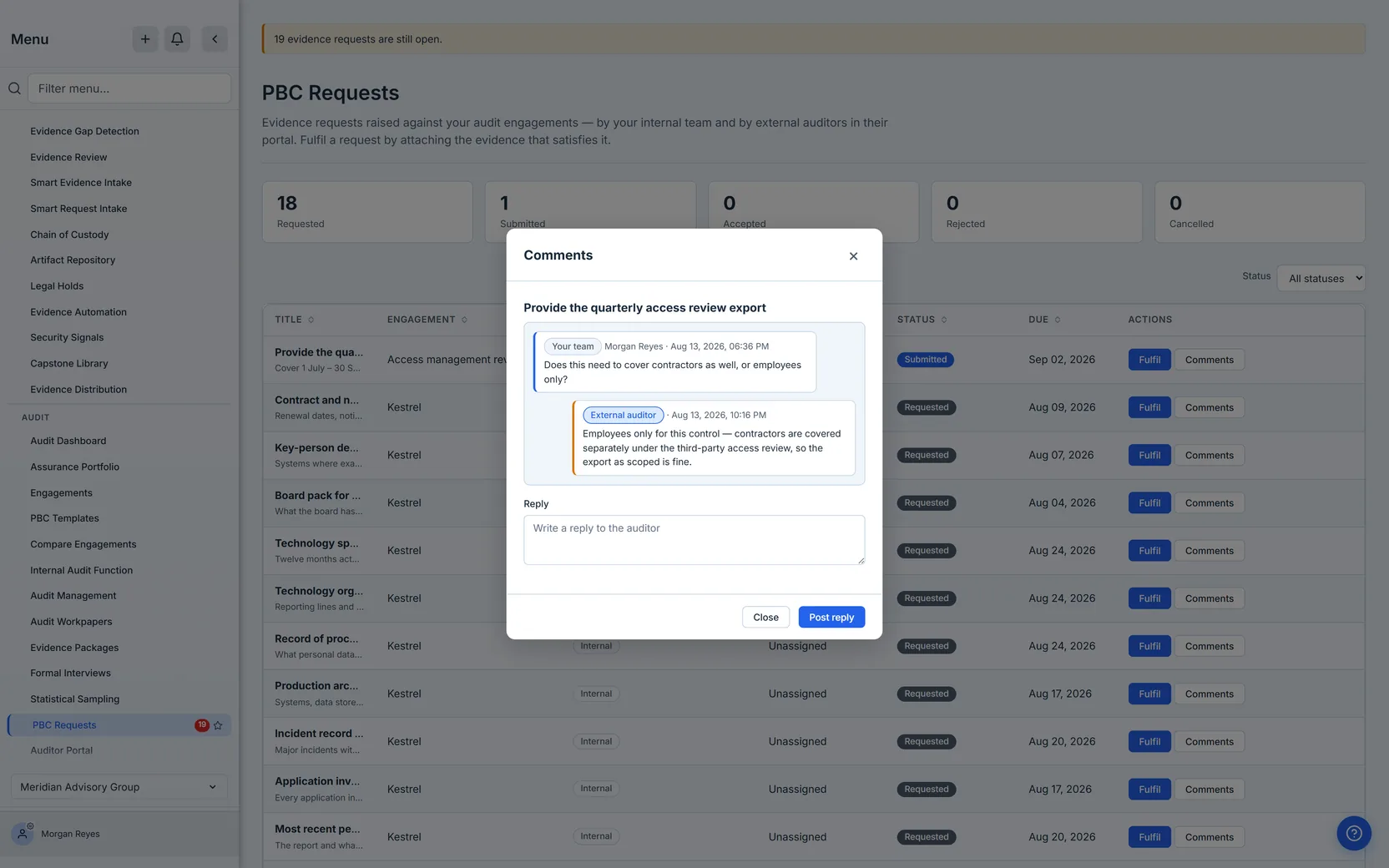Open Artifact Repository
The image size is (1389, 868).
pyautogui.click(x=73, y=260)
